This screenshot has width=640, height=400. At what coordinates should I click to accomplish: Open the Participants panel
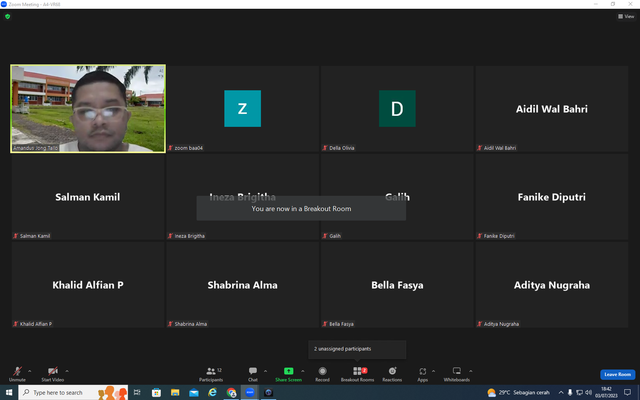[211, 374]
